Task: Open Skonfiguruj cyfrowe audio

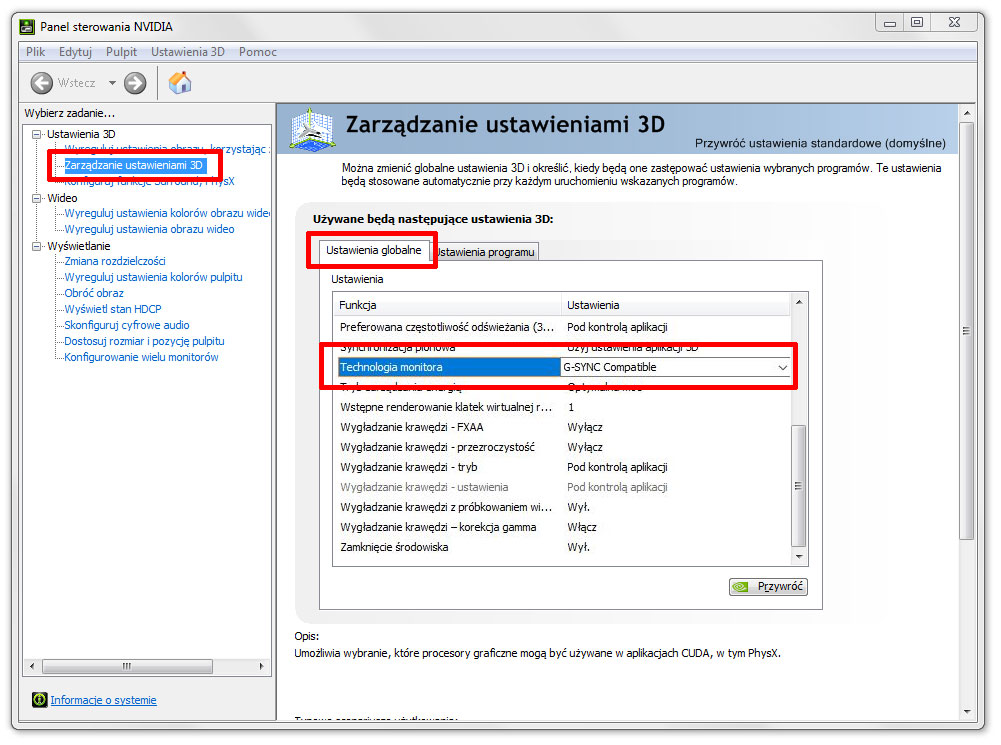Action: click(x=126, y=325)
